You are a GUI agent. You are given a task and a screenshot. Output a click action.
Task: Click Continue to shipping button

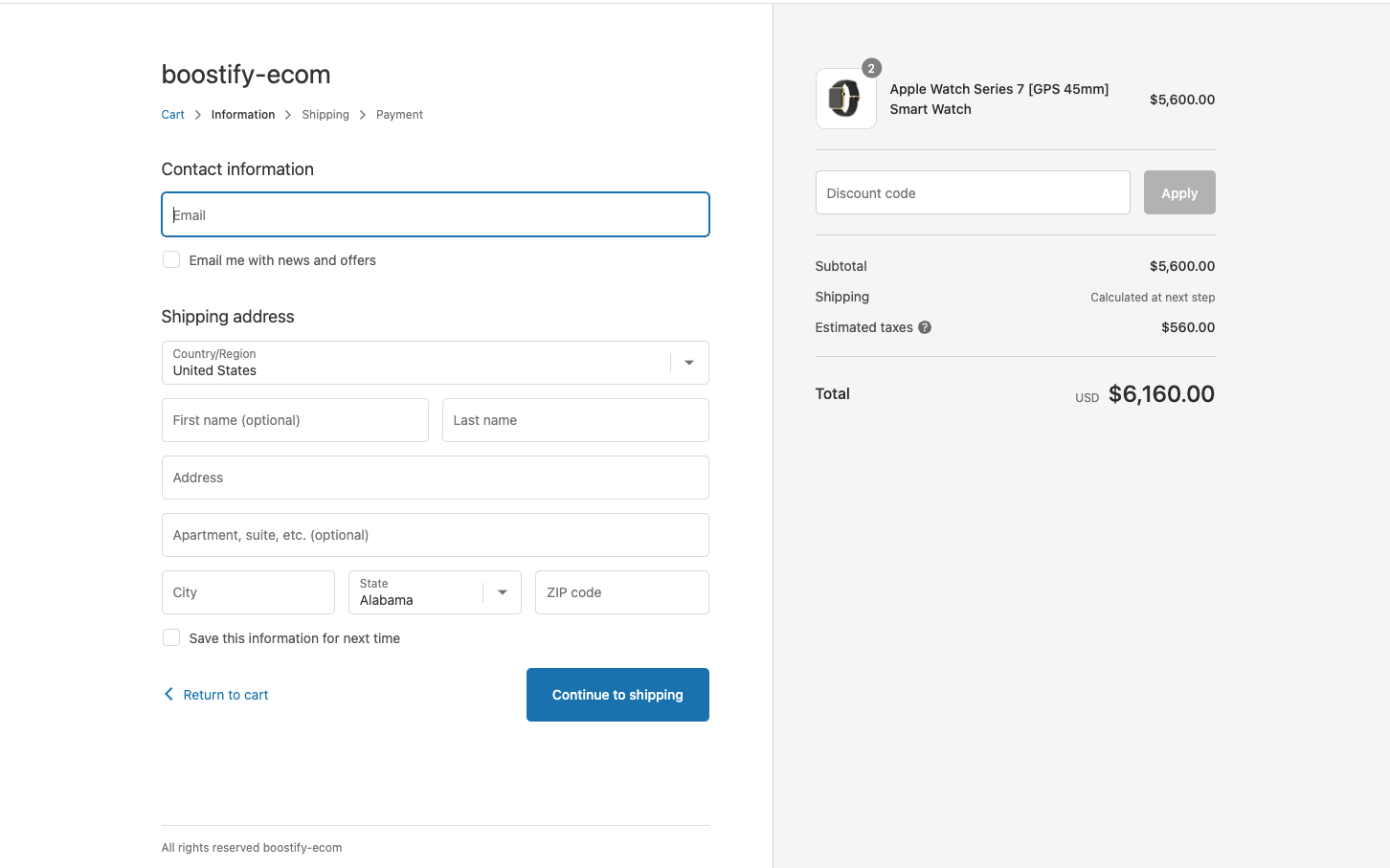coord(617,695)
